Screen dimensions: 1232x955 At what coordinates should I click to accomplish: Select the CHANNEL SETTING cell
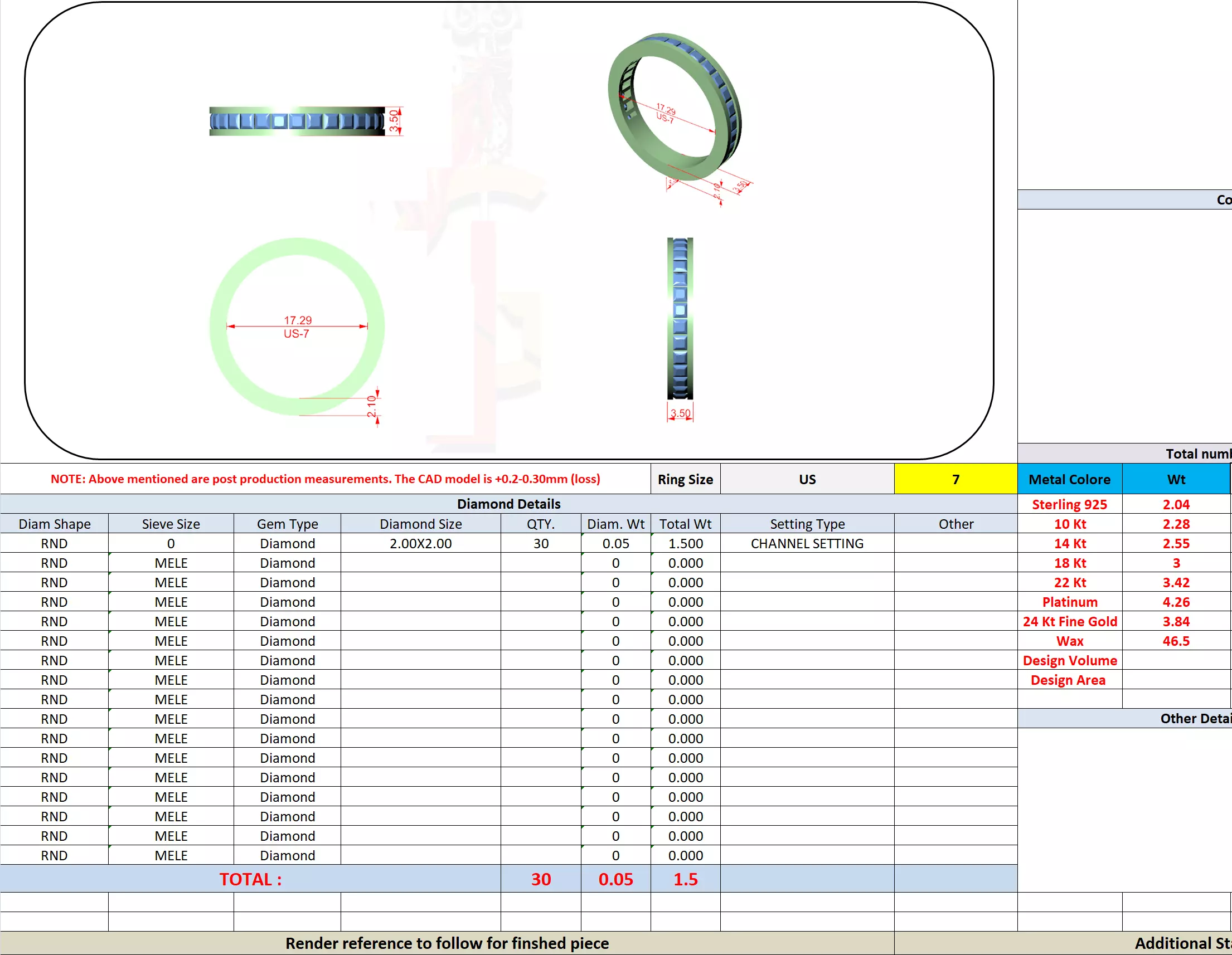[x=807, y=543]
